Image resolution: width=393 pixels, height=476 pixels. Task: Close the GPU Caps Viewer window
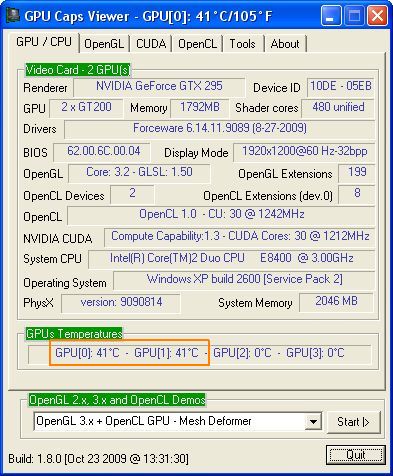(x=377, y=16)
